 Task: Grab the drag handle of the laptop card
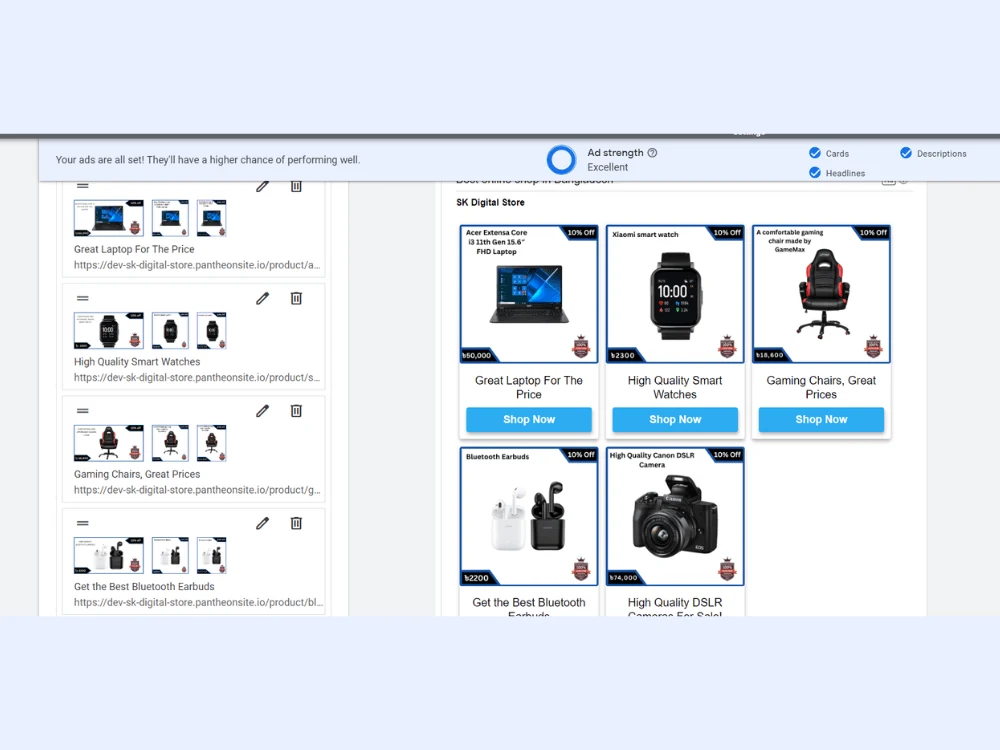point(82,186)
